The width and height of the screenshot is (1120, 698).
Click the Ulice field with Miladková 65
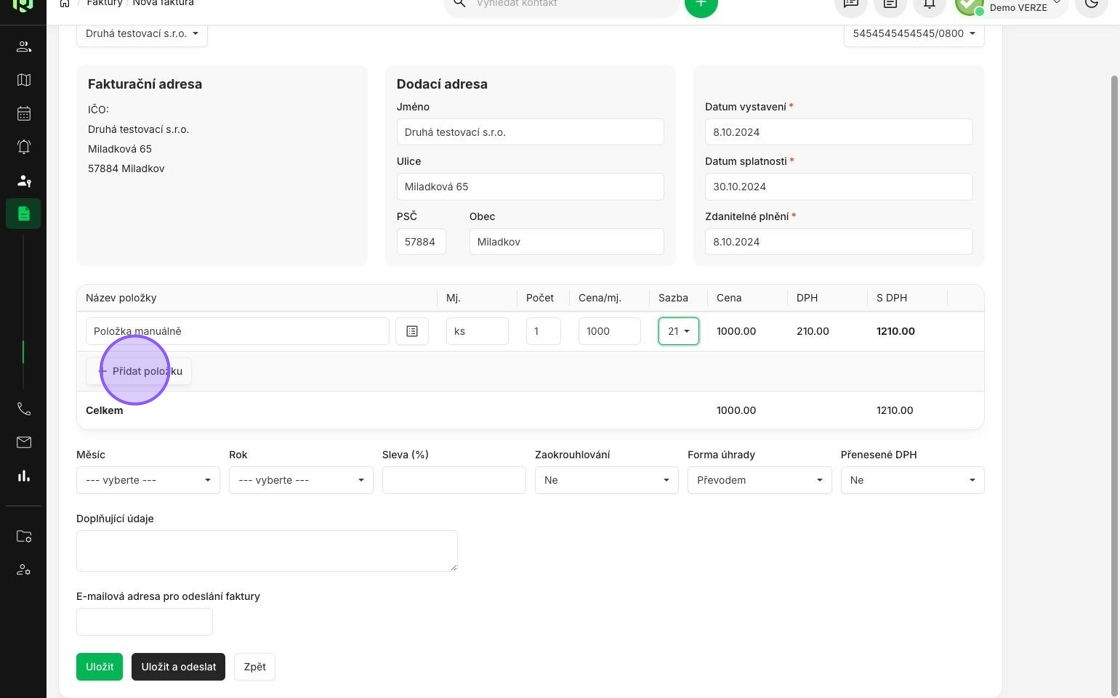(530, 186)
